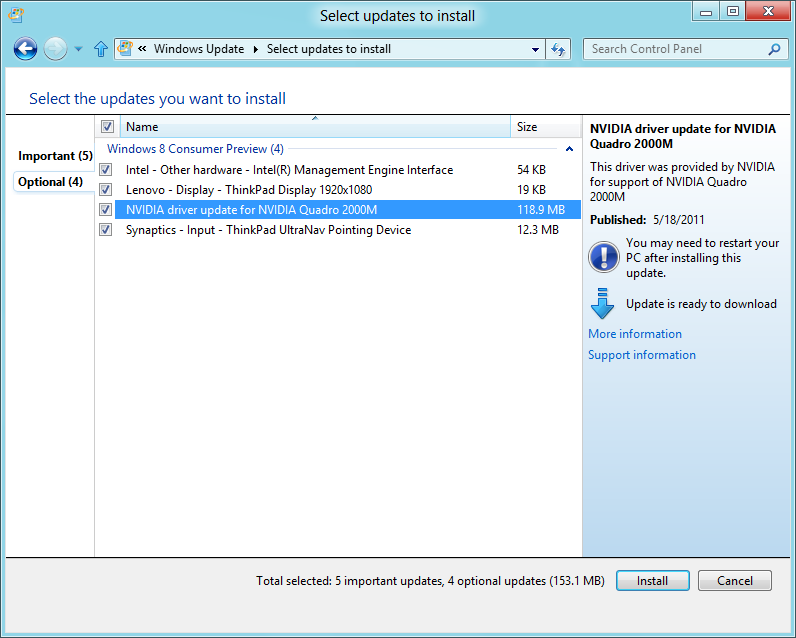
Task: Toggle the select-all checkbox in header
Action: click(x=107, y=126)
